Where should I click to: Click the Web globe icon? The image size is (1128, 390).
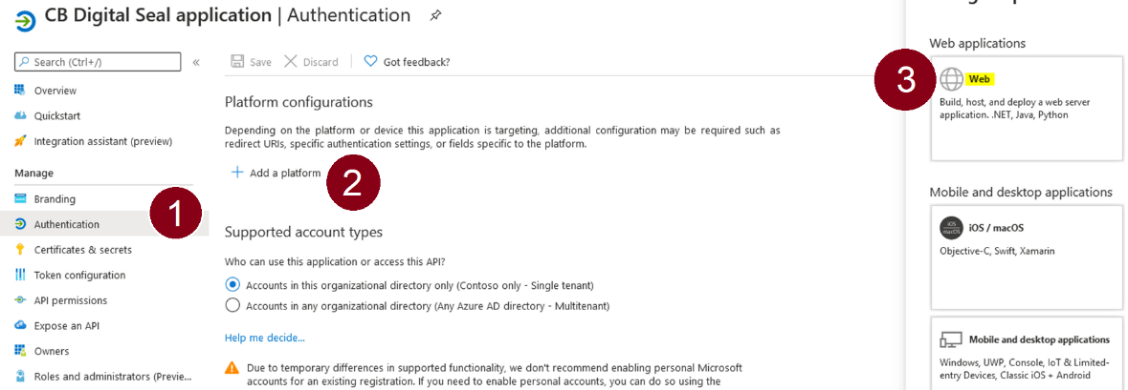click(951, 80)
